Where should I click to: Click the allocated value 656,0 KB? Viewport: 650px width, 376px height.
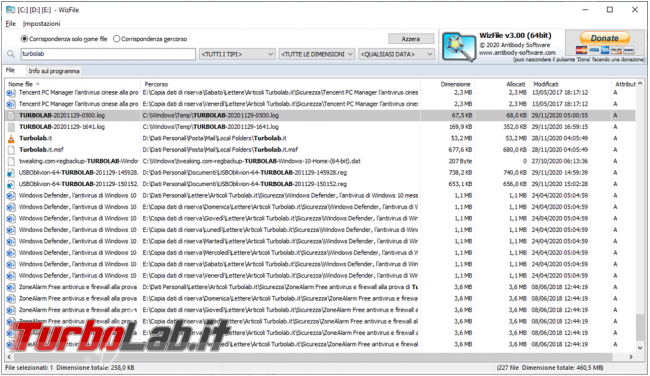(x=515, y=184)
